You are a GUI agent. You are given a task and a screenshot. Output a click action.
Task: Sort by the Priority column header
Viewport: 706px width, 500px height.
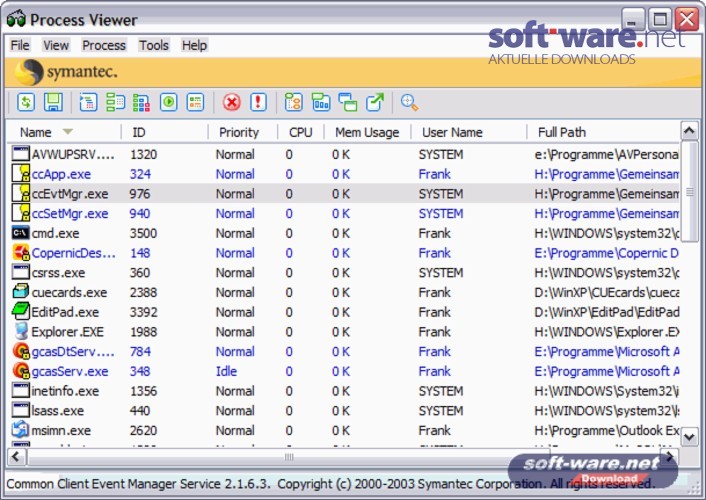(x=243, y=132)
